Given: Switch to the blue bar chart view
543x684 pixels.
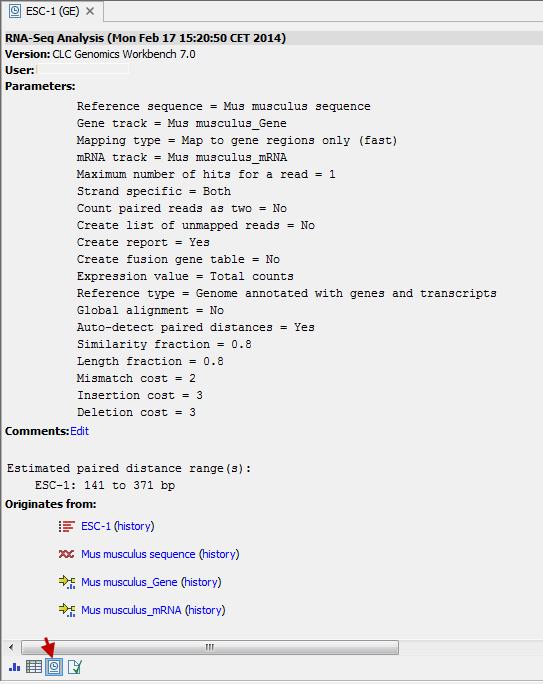Looking at the screenshot, I should (14, 667).
